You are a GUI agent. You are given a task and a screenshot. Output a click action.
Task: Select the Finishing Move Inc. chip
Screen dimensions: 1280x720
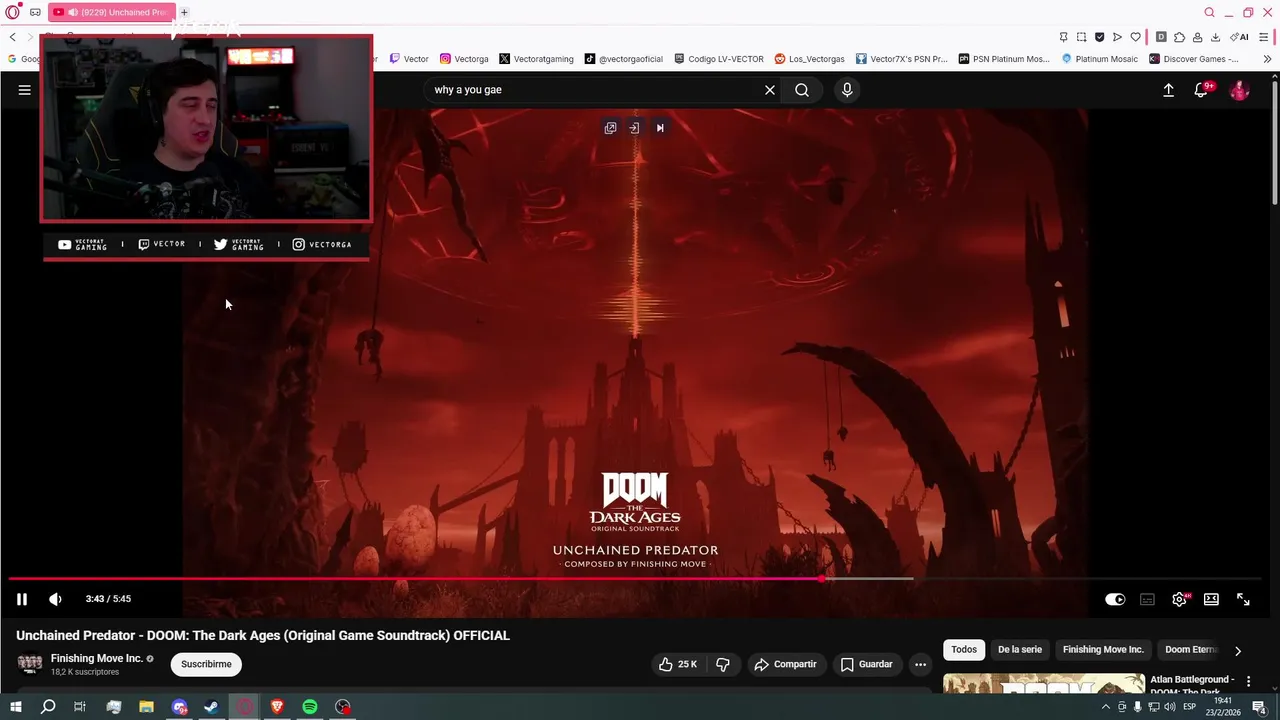(x=1103, y=649)
